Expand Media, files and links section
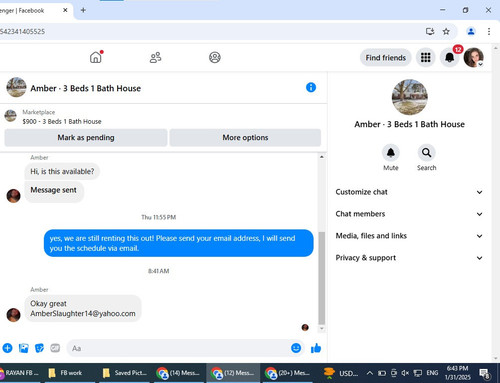The width and height of the screenshot is (500, 383). pos(409,236)
